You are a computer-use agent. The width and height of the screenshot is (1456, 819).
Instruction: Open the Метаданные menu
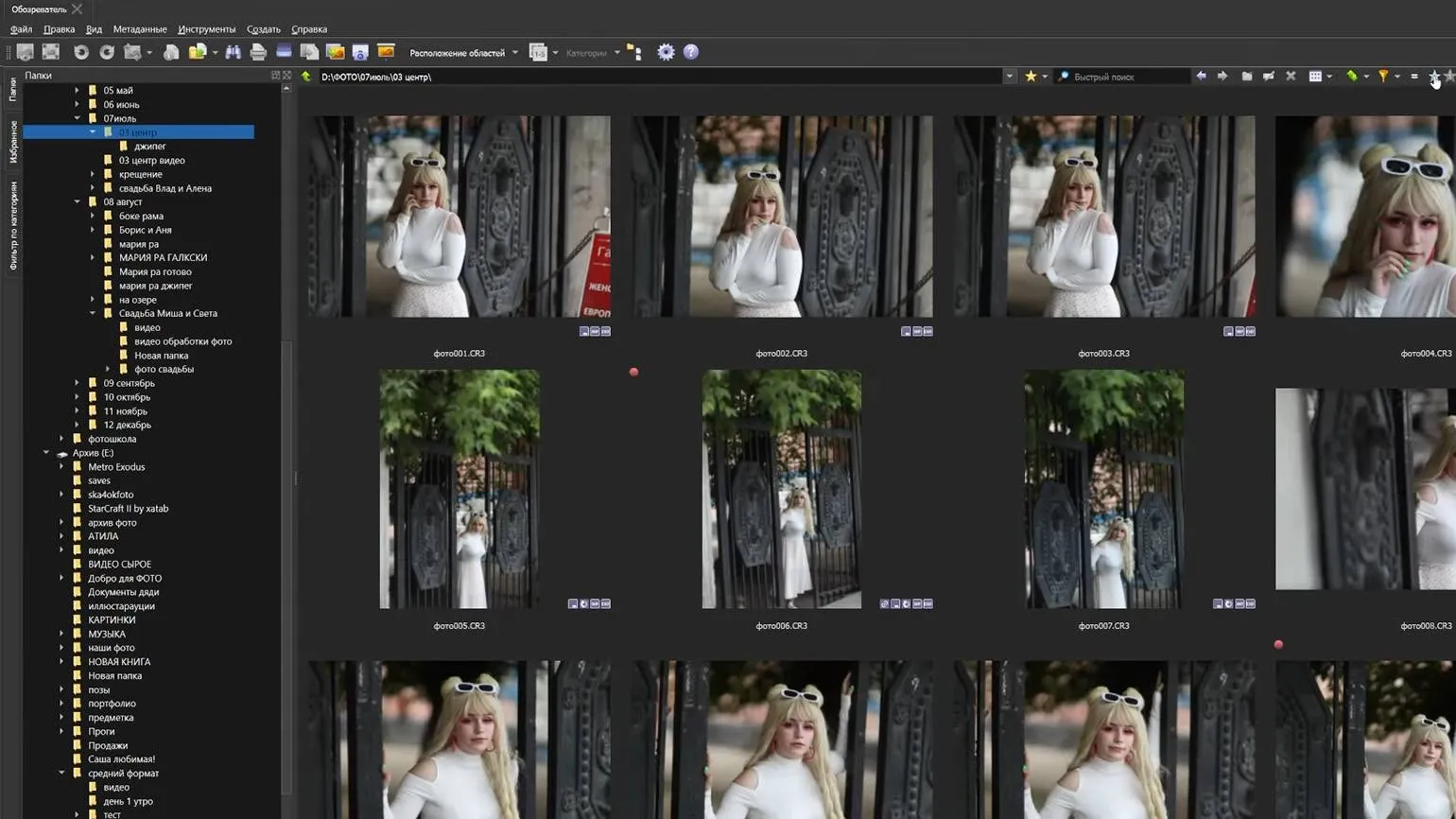[x=139, y=29]
